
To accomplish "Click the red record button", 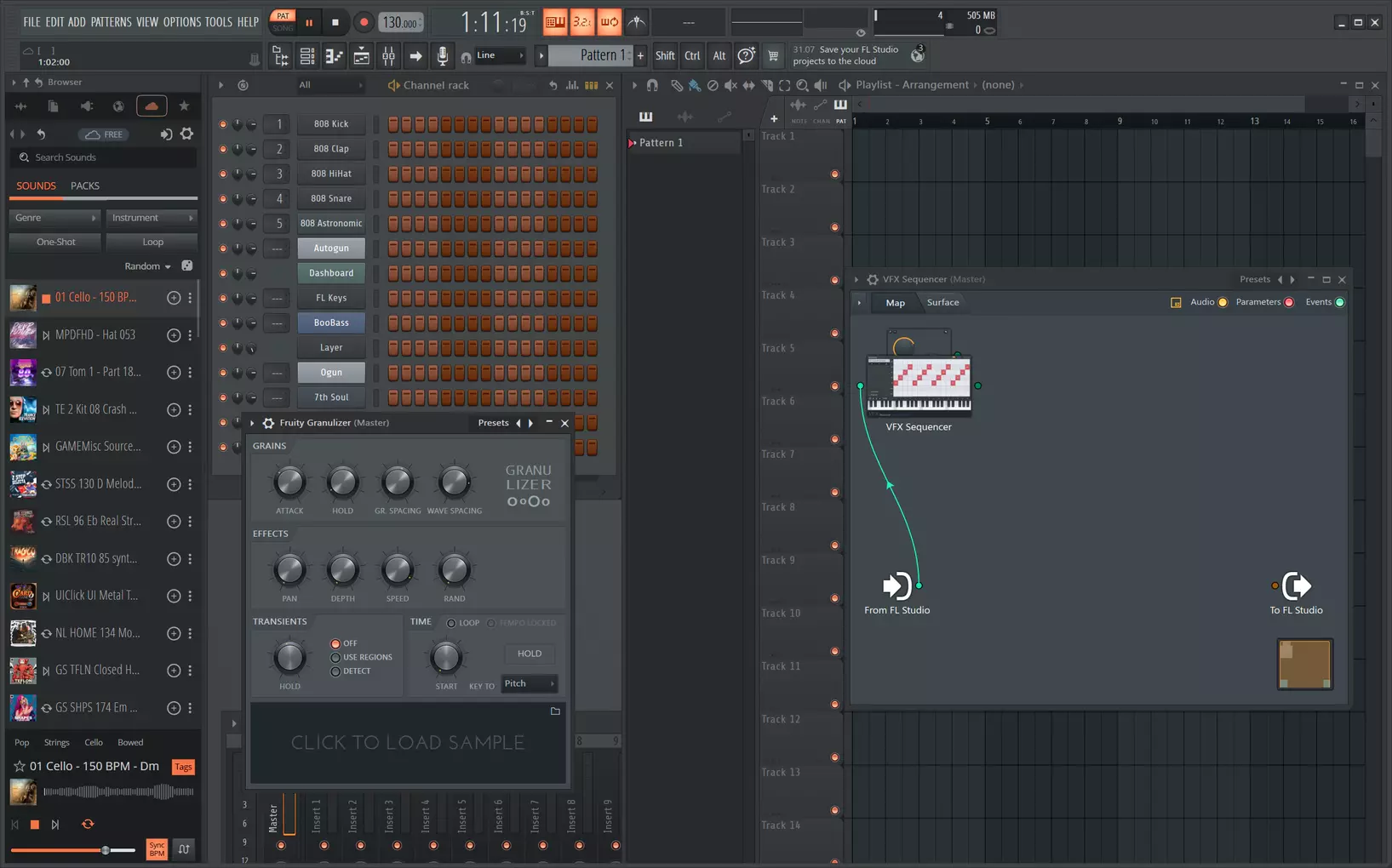I will [364, 22].
